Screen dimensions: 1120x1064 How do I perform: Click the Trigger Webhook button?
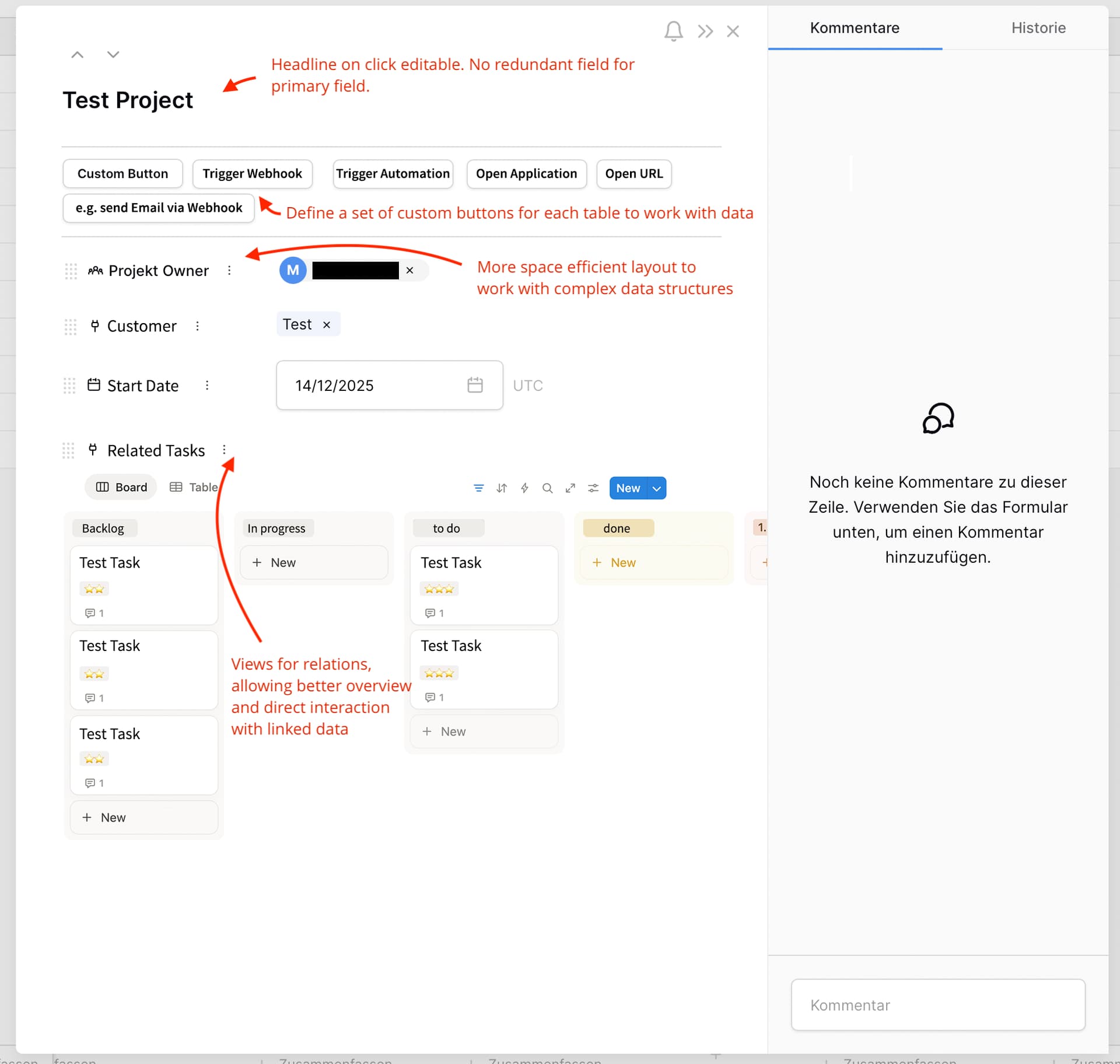pos(252,174)
